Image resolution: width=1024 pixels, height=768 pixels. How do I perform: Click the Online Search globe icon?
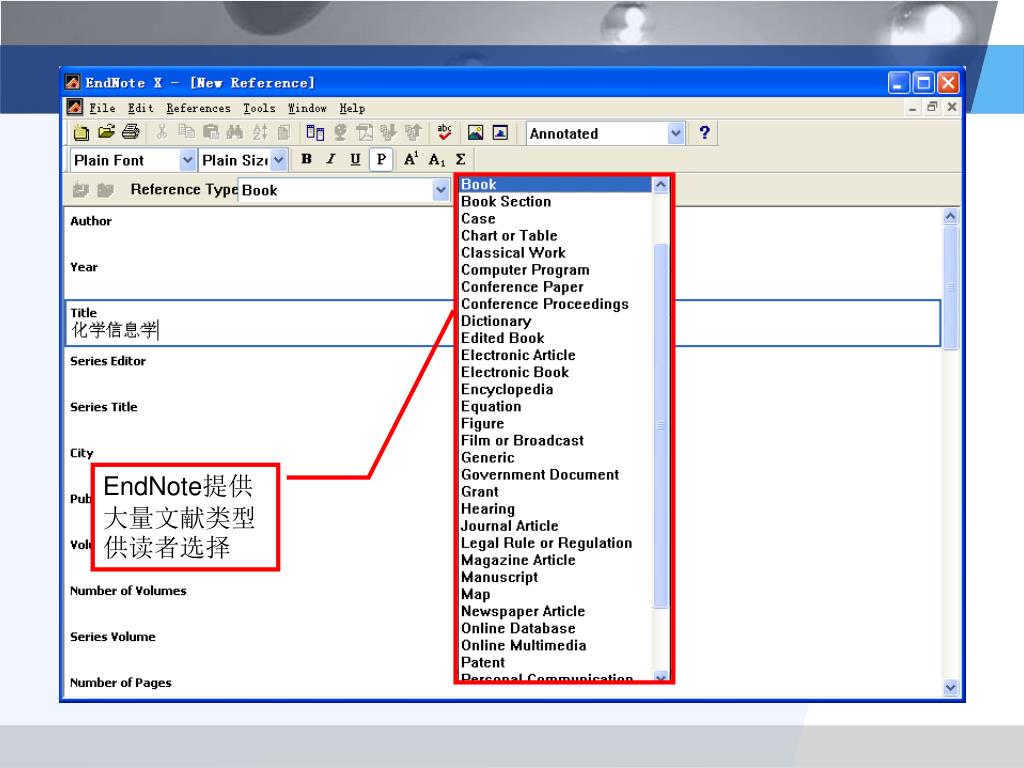(x=340, y=133)
